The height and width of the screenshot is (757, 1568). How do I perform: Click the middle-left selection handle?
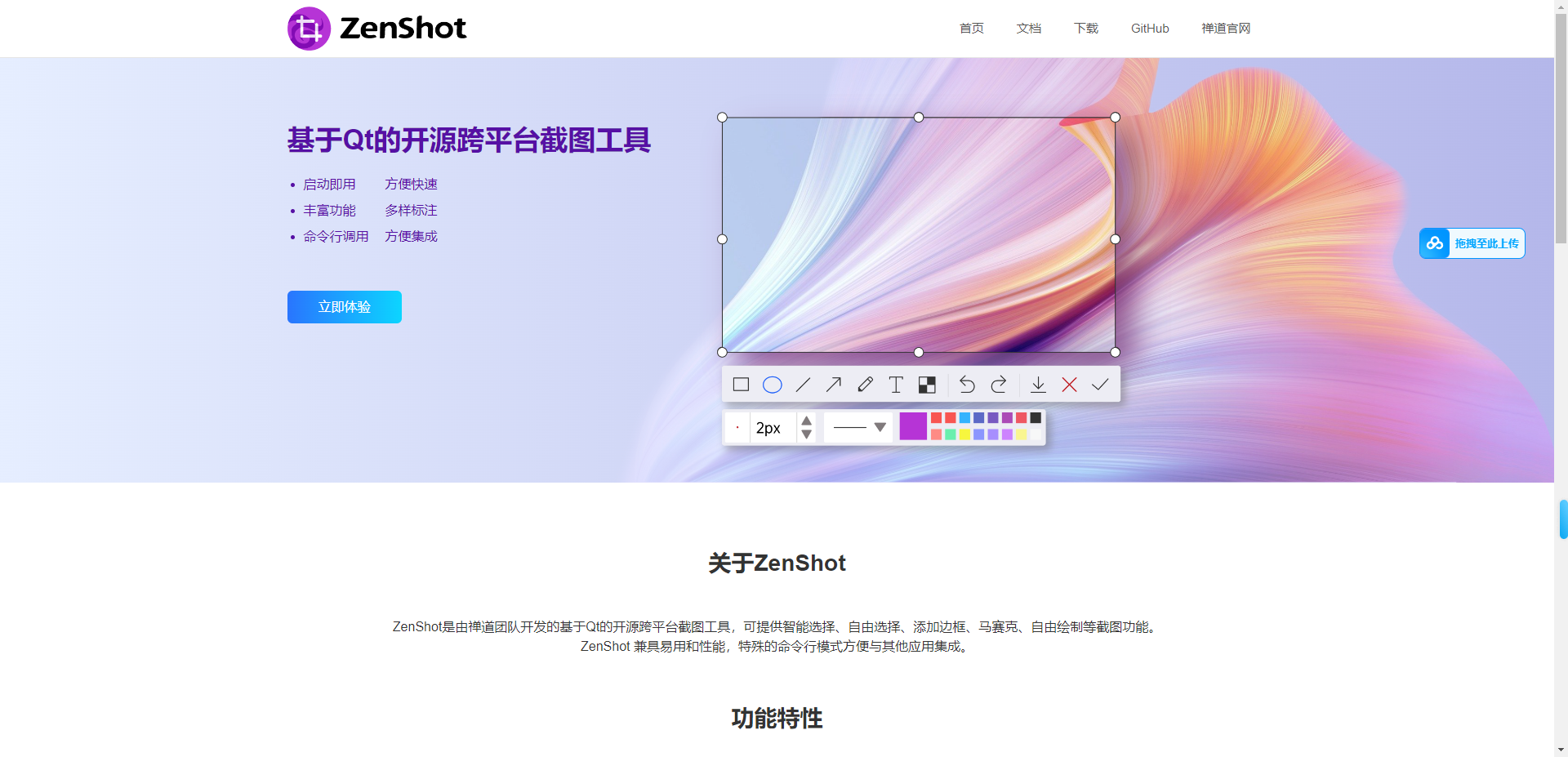point(722,239)
